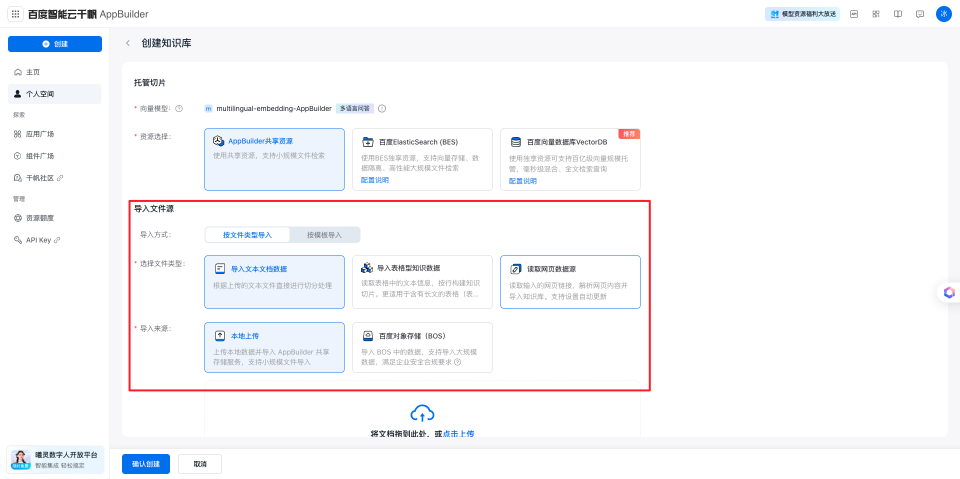The width and height of the screenshot is (960, 479).
Task: Click the storage icon in 百度对象存储 card
Action: tap(368, 336)
